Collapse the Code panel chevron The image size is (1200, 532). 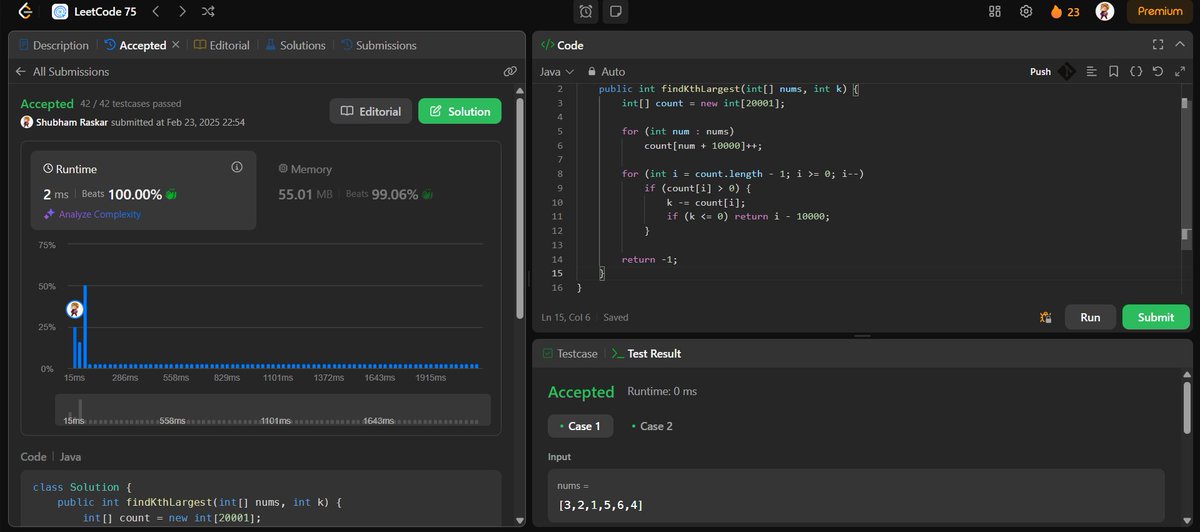click(x=1180, y=45)
